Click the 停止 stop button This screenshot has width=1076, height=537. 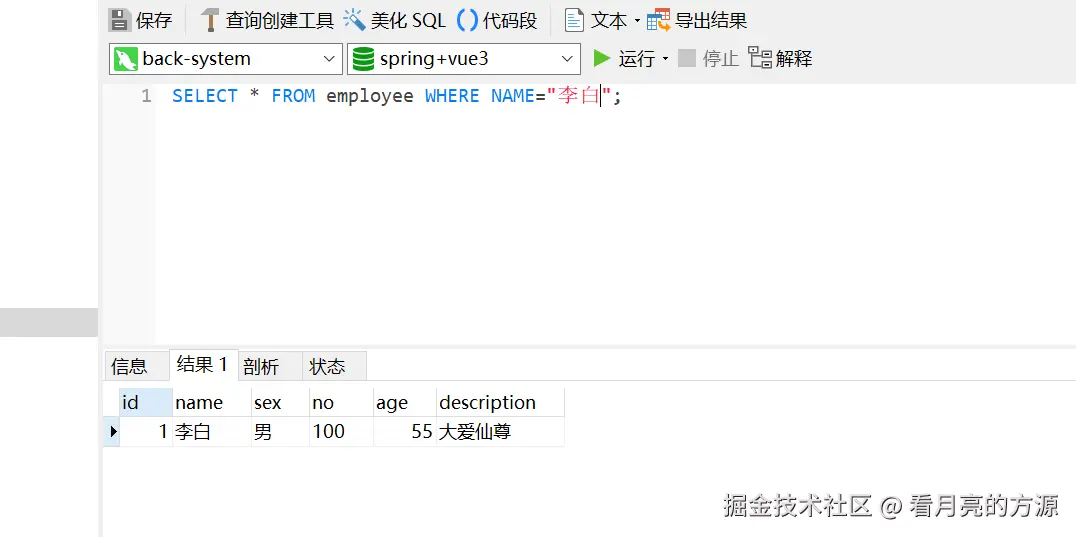pyautogui.click(x=708, y=58)
